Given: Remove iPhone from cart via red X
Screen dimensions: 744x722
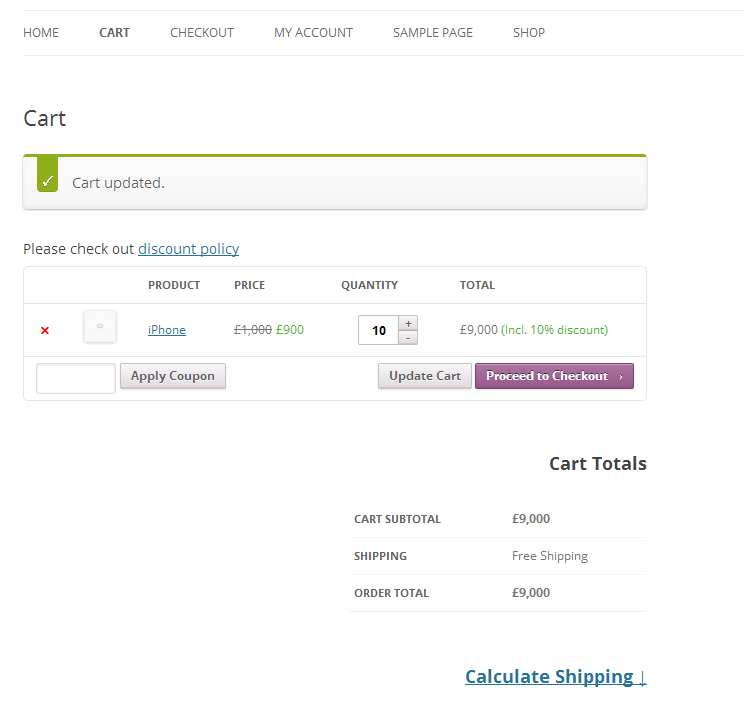Looking at the screenshot, I should pos(45,330).
